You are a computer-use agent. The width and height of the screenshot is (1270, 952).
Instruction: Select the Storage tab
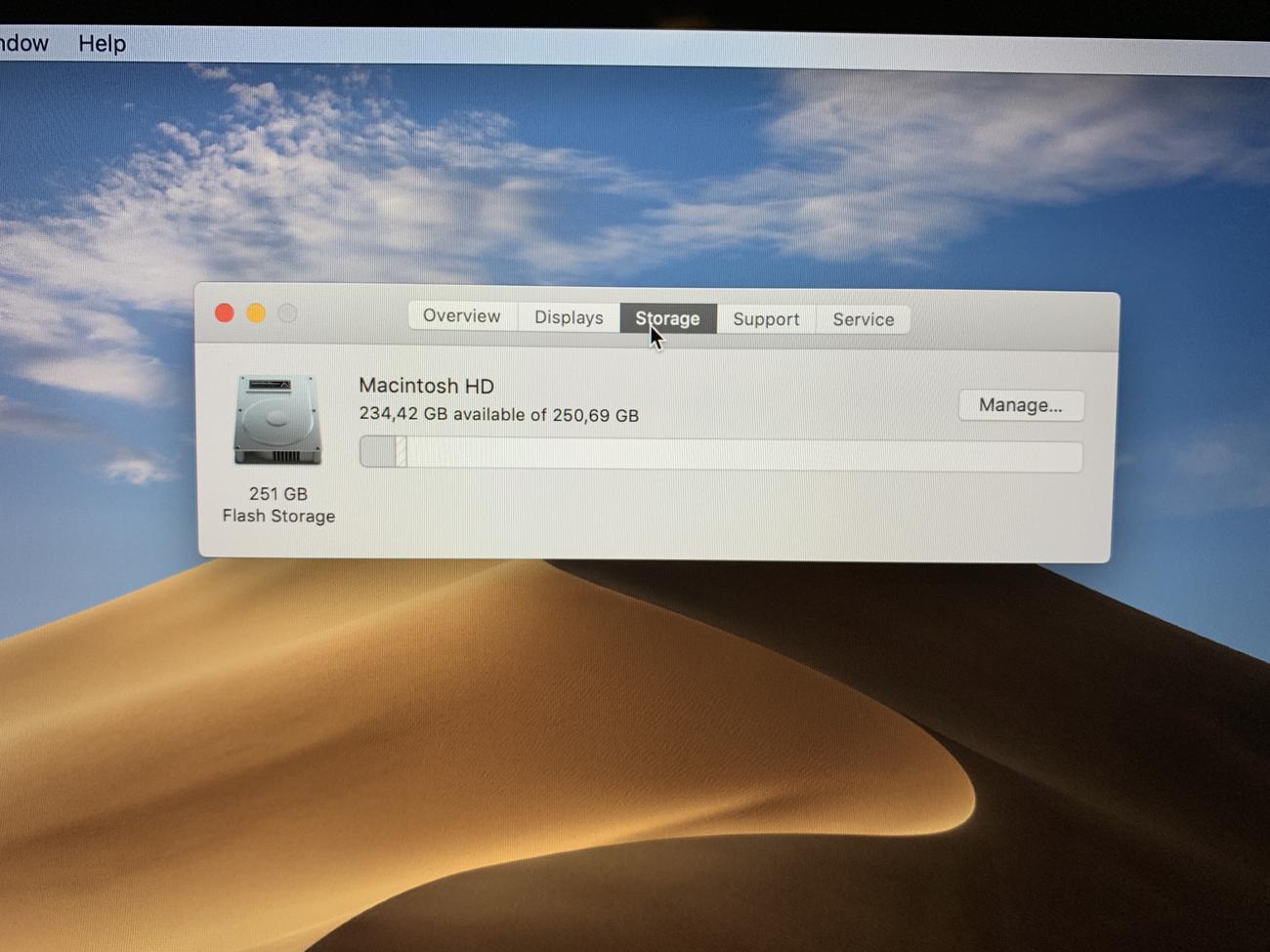[x=667, y=318]
